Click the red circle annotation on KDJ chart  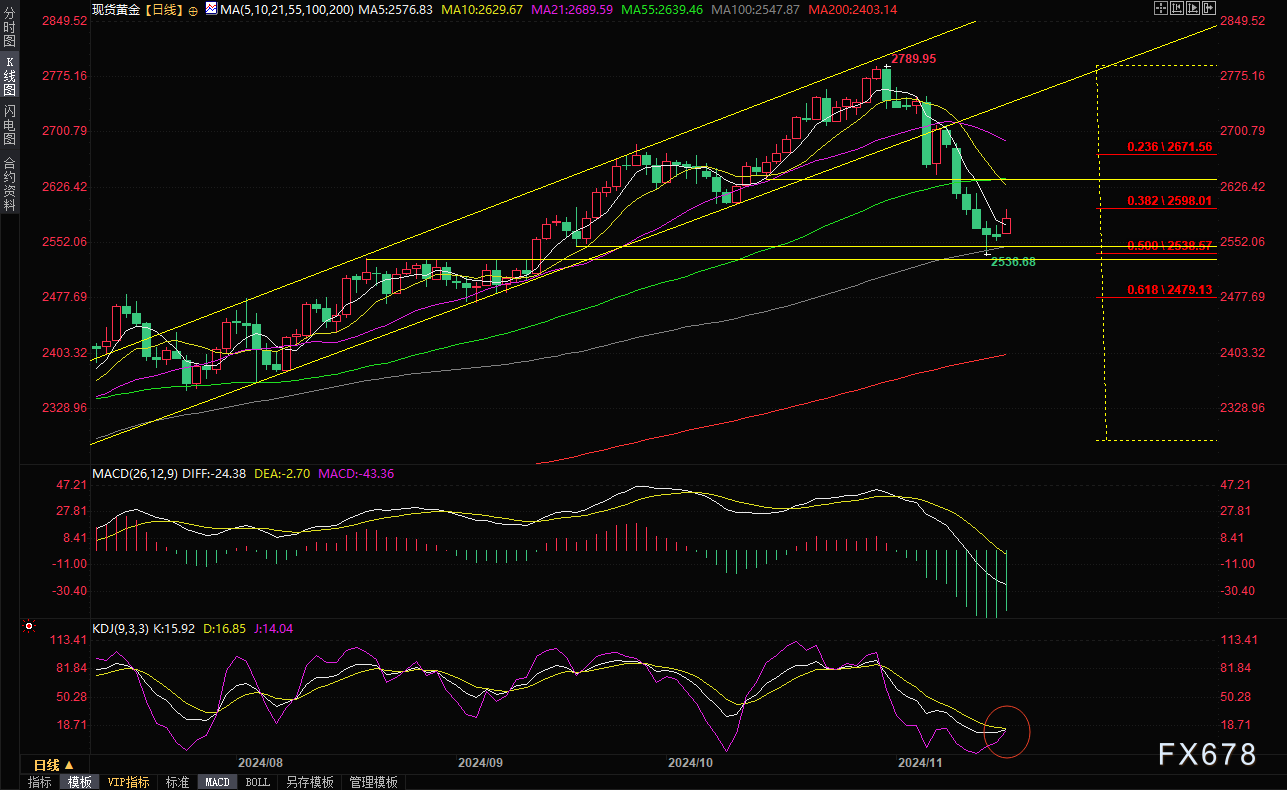pyautogui.click(x=1007, y=730)
